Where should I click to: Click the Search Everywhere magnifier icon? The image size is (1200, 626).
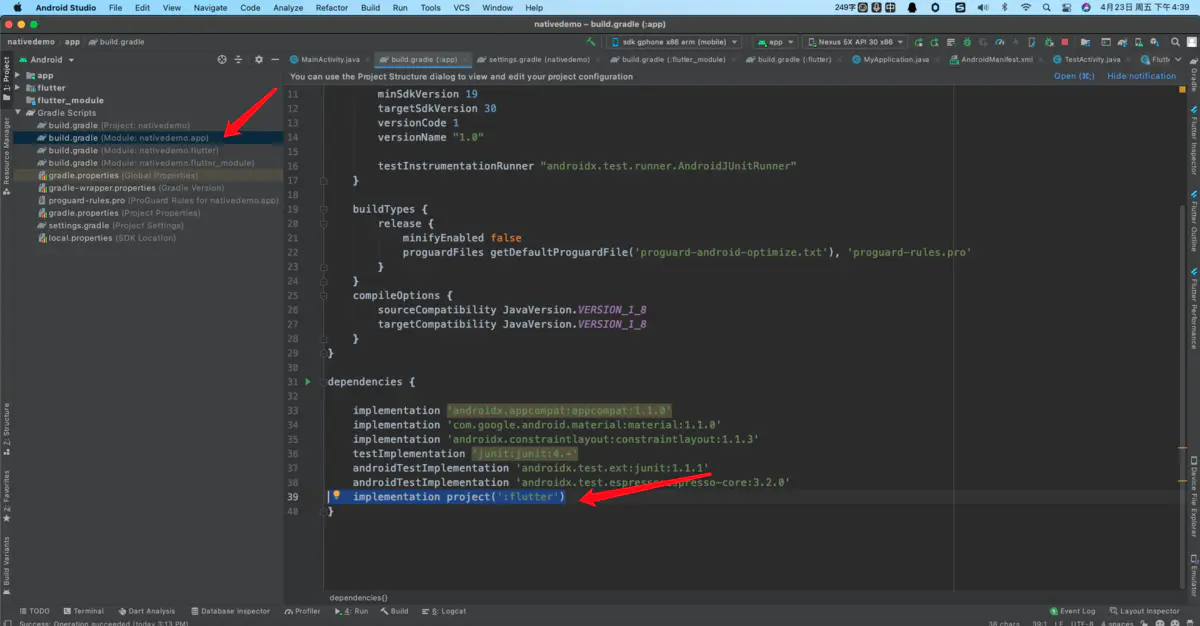[1175, 42]
